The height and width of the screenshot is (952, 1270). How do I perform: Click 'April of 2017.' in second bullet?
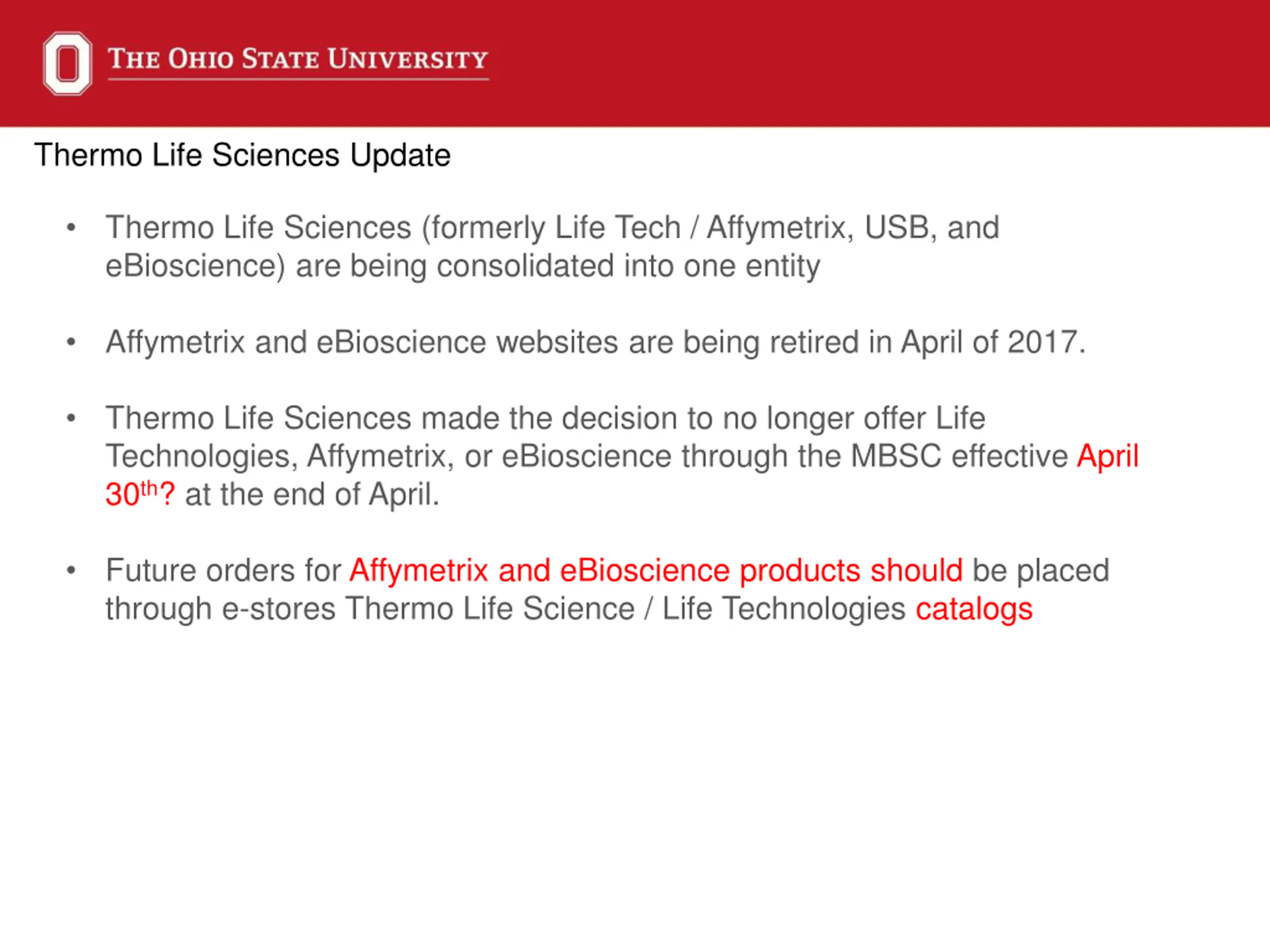point(993,342)
